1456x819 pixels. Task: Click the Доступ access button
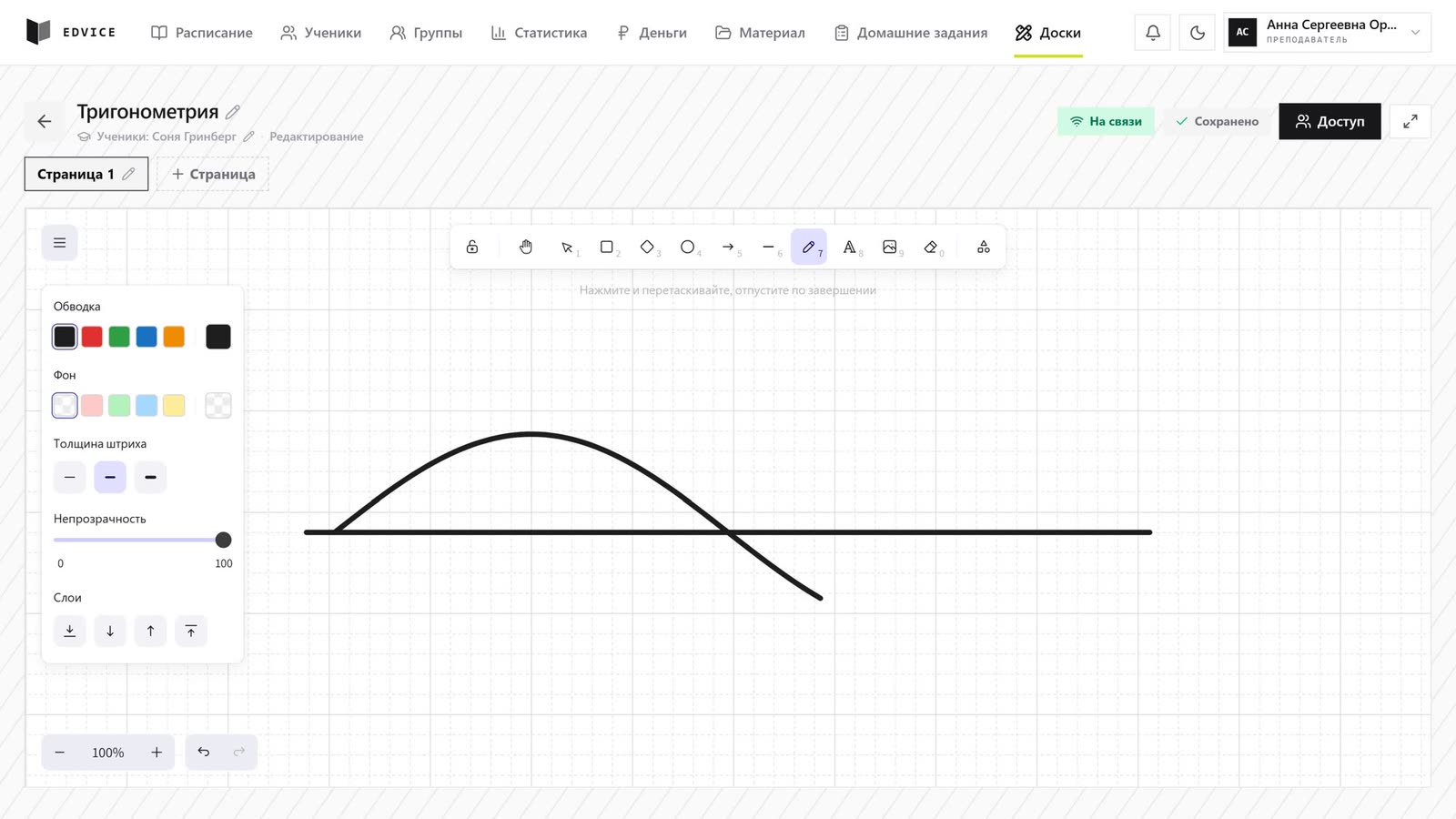tap(1330, 121)
